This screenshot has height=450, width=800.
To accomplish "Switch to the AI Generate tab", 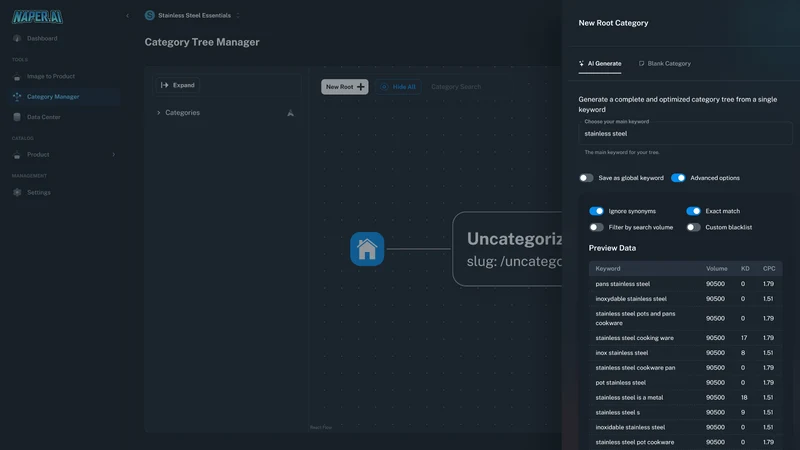I will tap(599, 64).
